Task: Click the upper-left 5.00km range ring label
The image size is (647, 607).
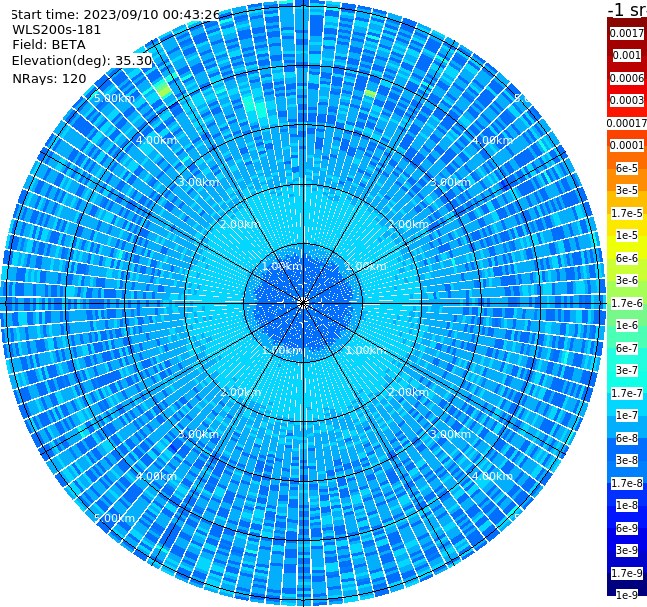Action: [114, 98]
